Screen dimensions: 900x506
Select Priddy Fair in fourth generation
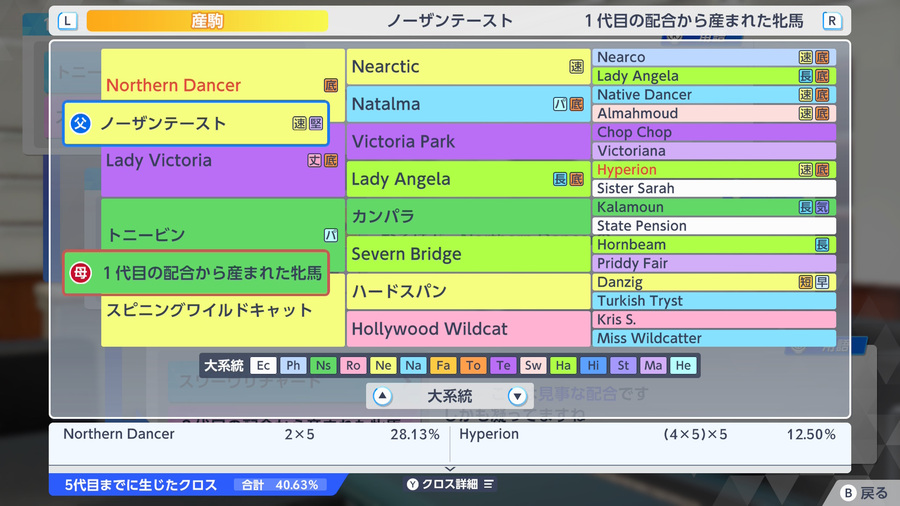point(714,263)
